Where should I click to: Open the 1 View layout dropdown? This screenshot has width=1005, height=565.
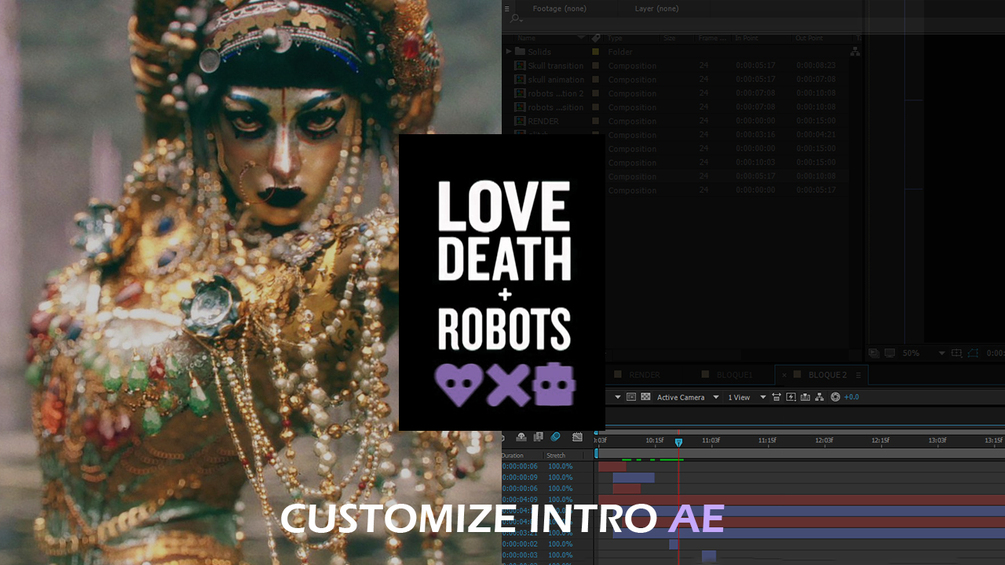(746, 397)
